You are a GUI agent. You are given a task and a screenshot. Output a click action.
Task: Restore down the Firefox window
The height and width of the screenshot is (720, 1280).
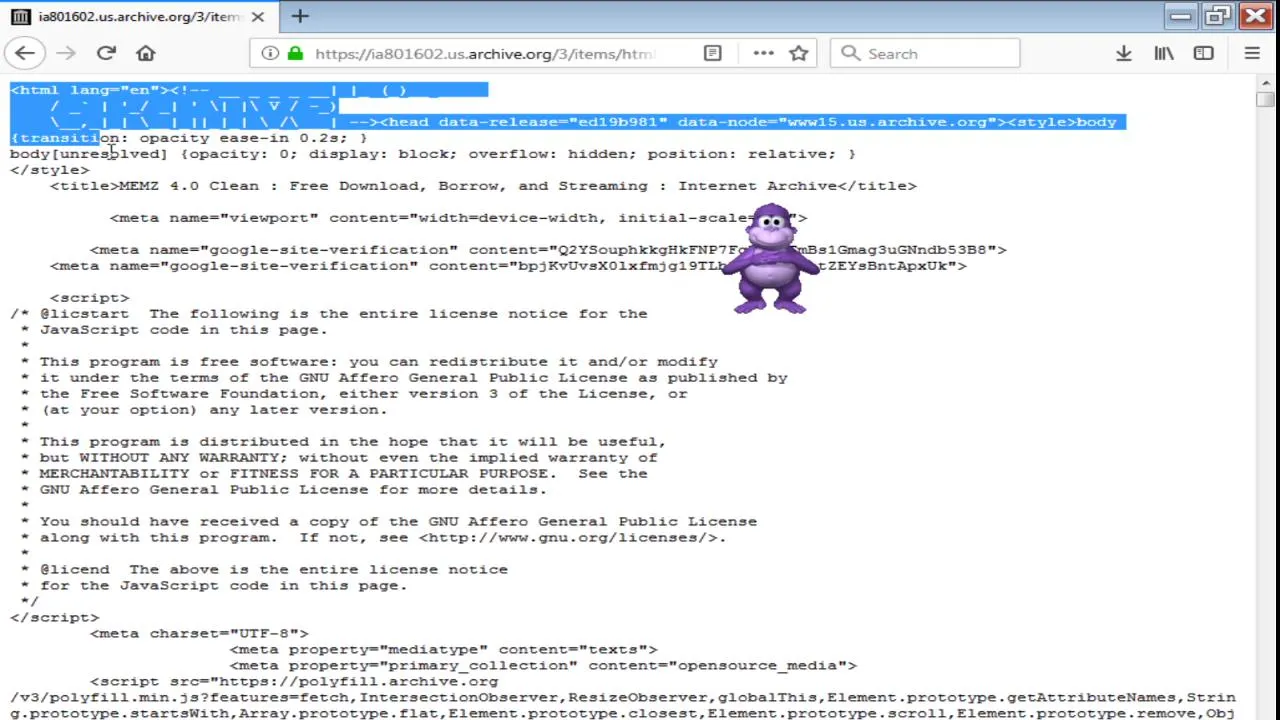[1218, 16]
